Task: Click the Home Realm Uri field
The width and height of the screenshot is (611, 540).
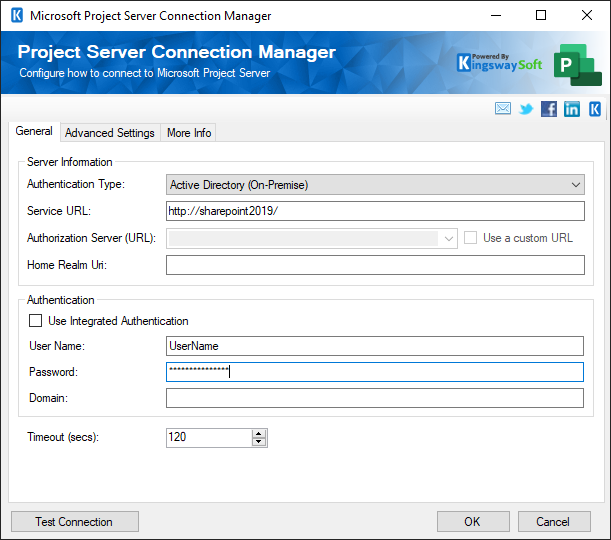Action: [375, 265]
